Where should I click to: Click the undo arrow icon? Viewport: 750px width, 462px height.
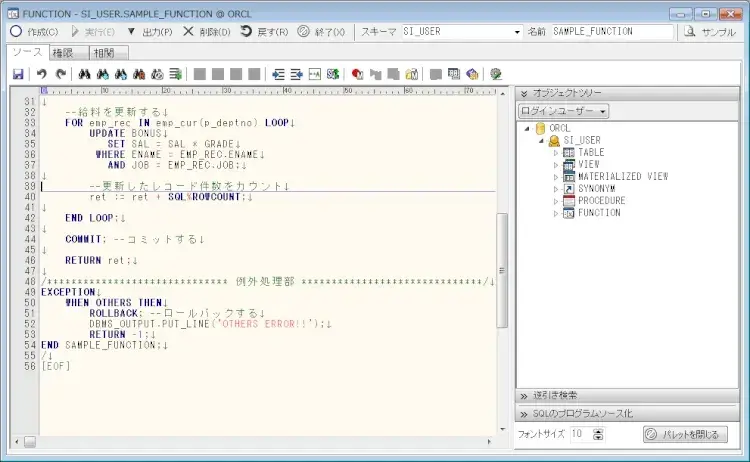[42, 74]
